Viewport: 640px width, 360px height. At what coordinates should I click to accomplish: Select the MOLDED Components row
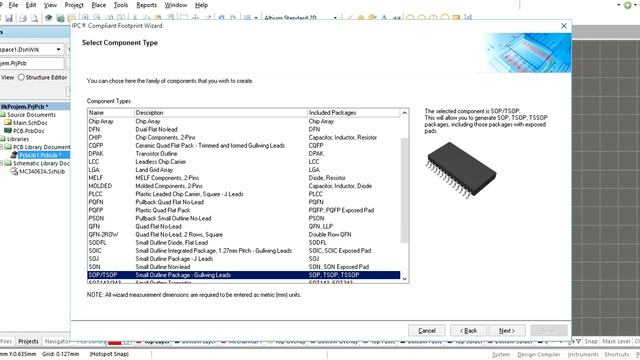click(x=244, y=186)
